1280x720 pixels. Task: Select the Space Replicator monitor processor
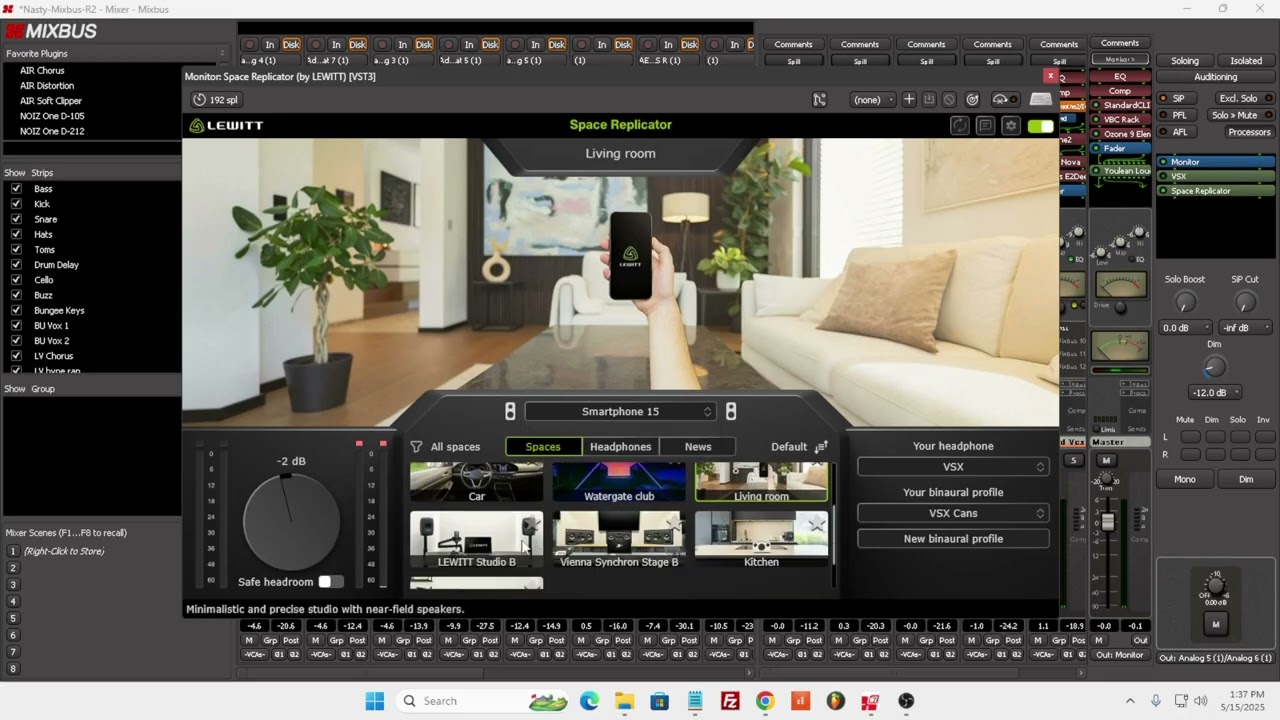1215,191
